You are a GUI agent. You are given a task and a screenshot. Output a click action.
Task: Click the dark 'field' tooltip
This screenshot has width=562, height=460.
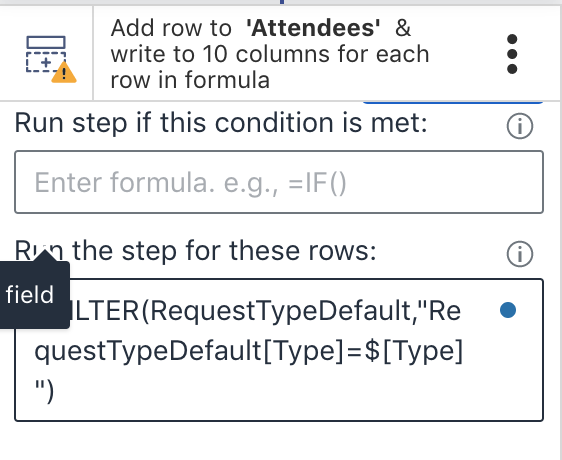[33, 295]
